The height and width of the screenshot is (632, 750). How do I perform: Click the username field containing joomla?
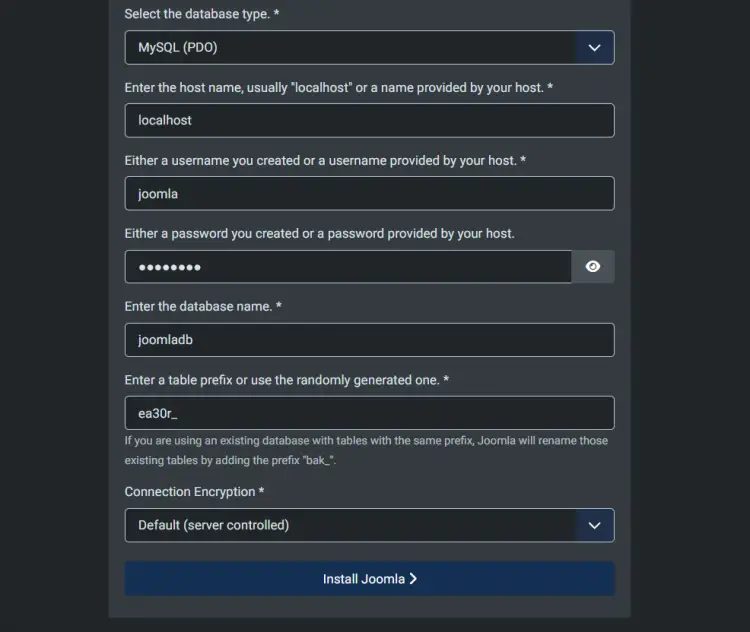(x=369, y=194)
